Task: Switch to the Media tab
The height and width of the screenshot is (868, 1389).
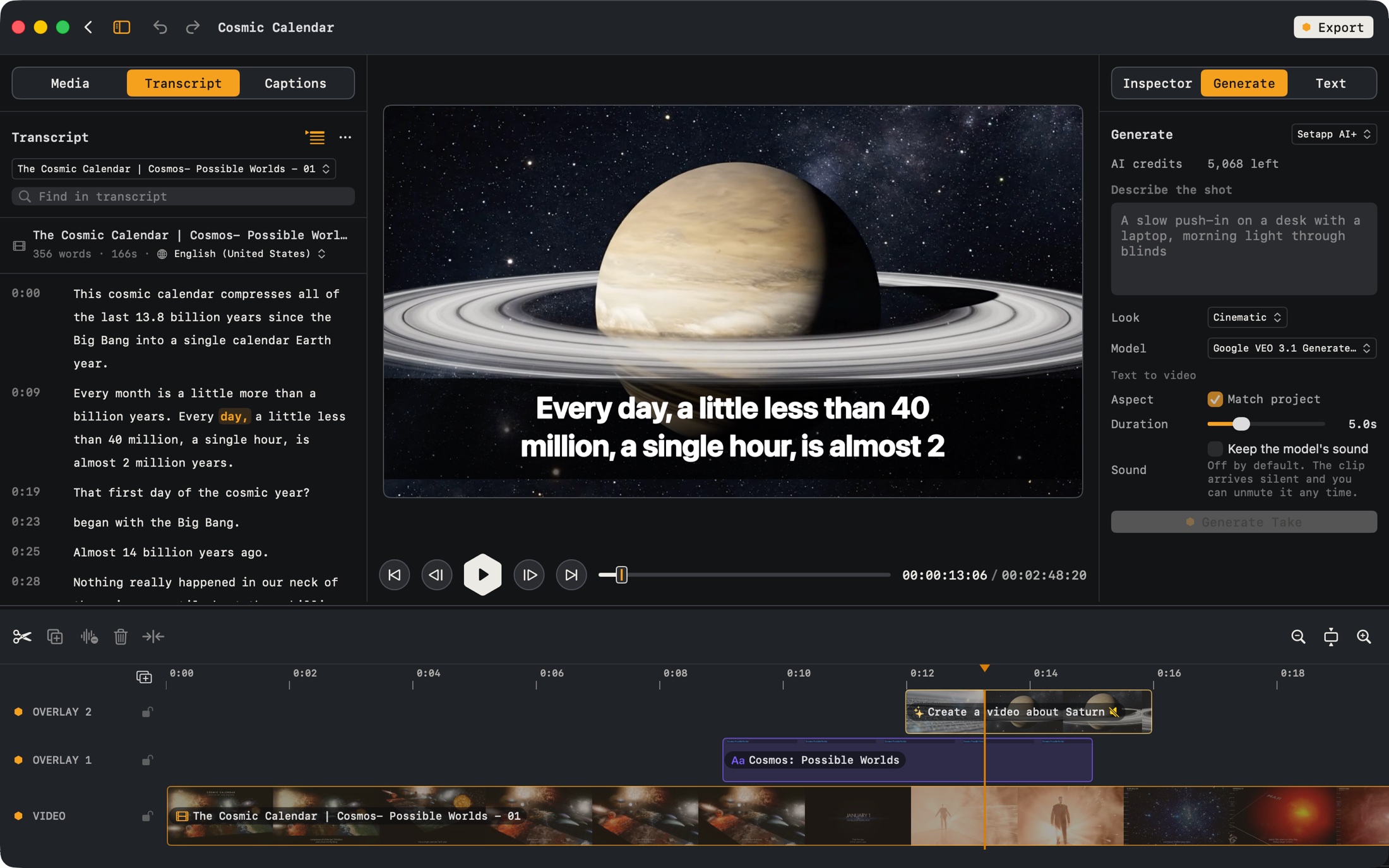Action: click(x=70, y=83)
